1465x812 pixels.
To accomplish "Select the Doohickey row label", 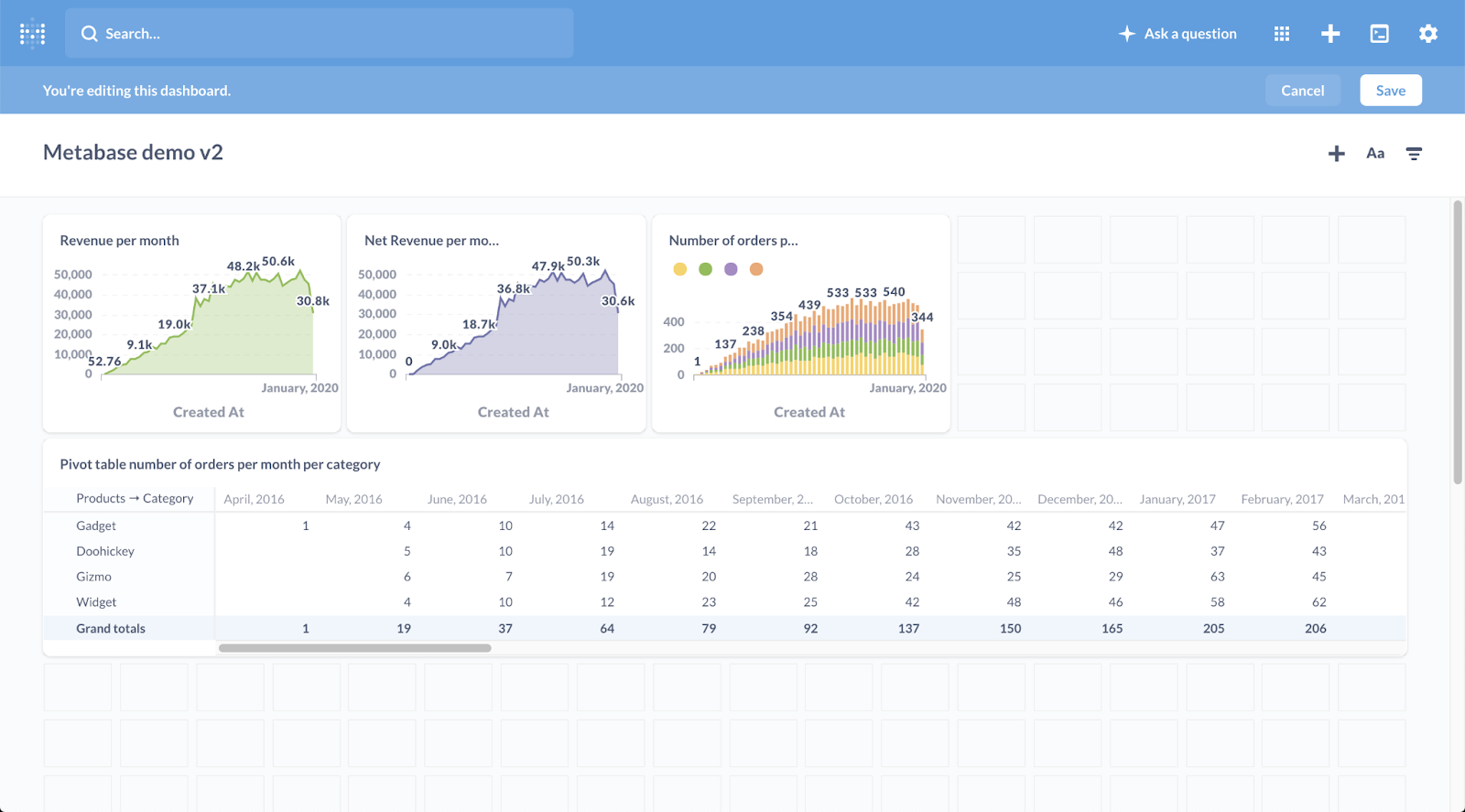I will 105,551.
